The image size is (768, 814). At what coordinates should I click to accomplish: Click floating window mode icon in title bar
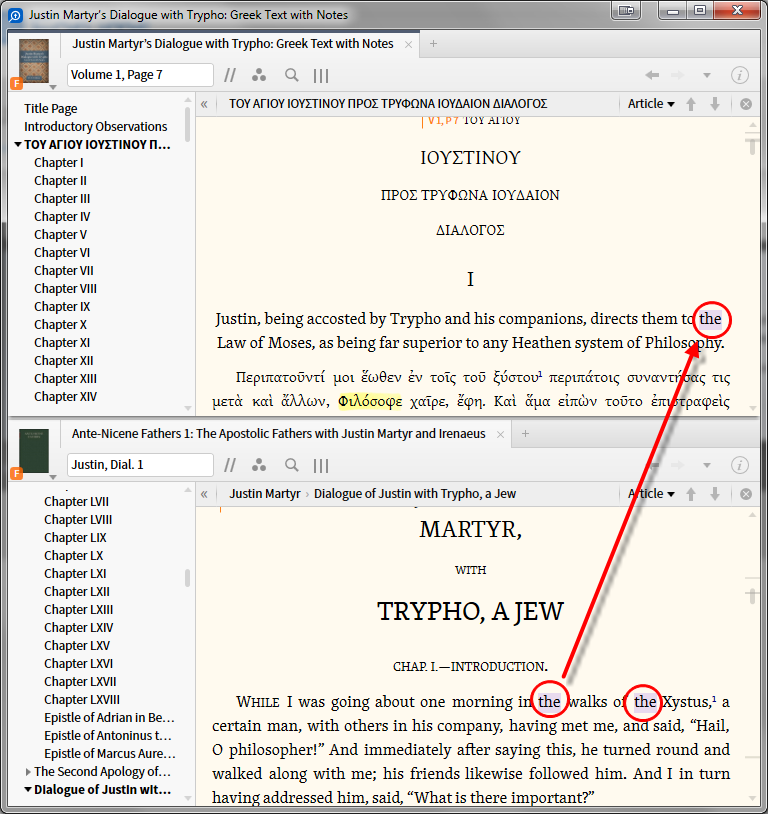click(626, 10)
